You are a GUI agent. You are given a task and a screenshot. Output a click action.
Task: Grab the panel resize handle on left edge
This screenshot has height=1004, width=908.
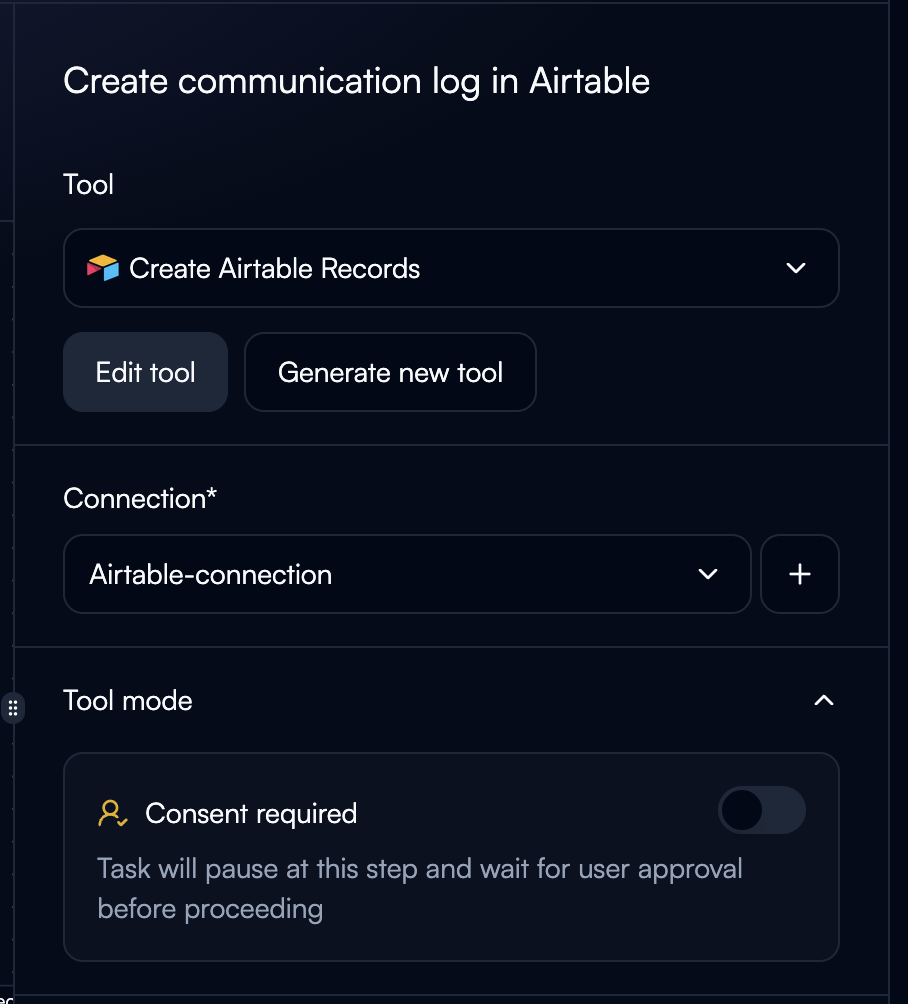pos(13,708)
